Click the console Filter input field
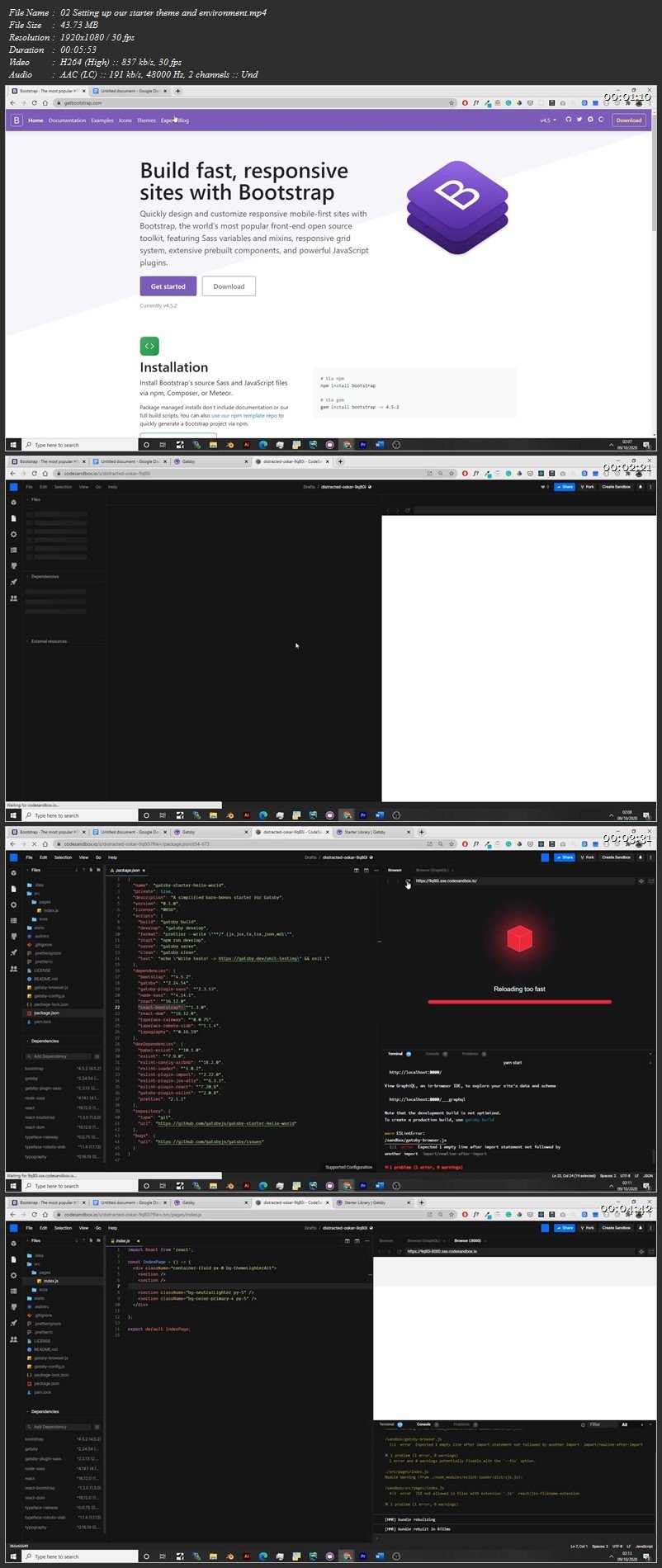662x1568 pixels. (x=603, y=1424)
